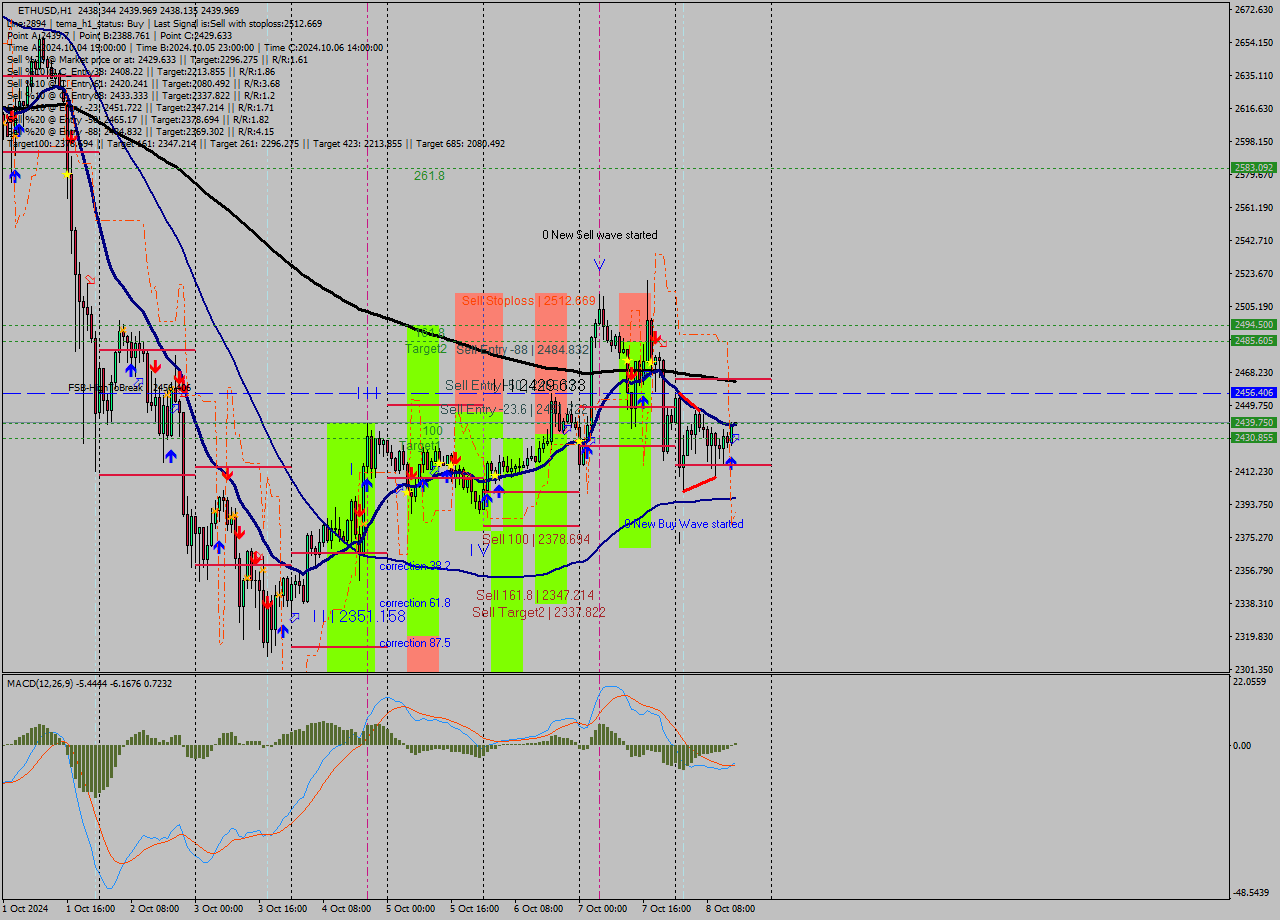Click the 'Sell 100 | 2378.694' label
Image resolution: width=1280 pixels, height=920 pixels.
535,539
